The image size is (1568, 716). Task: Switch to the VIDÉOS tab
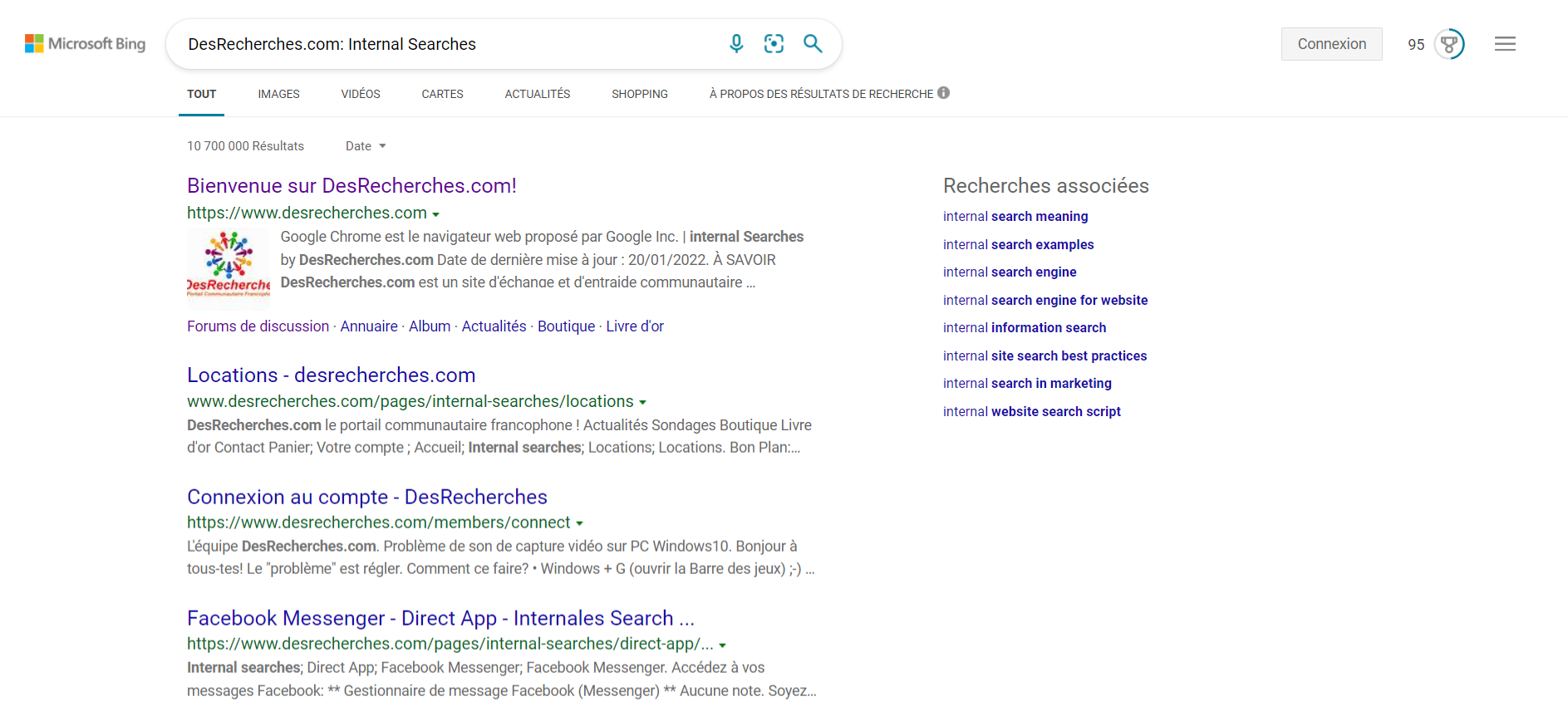point(361,94)
